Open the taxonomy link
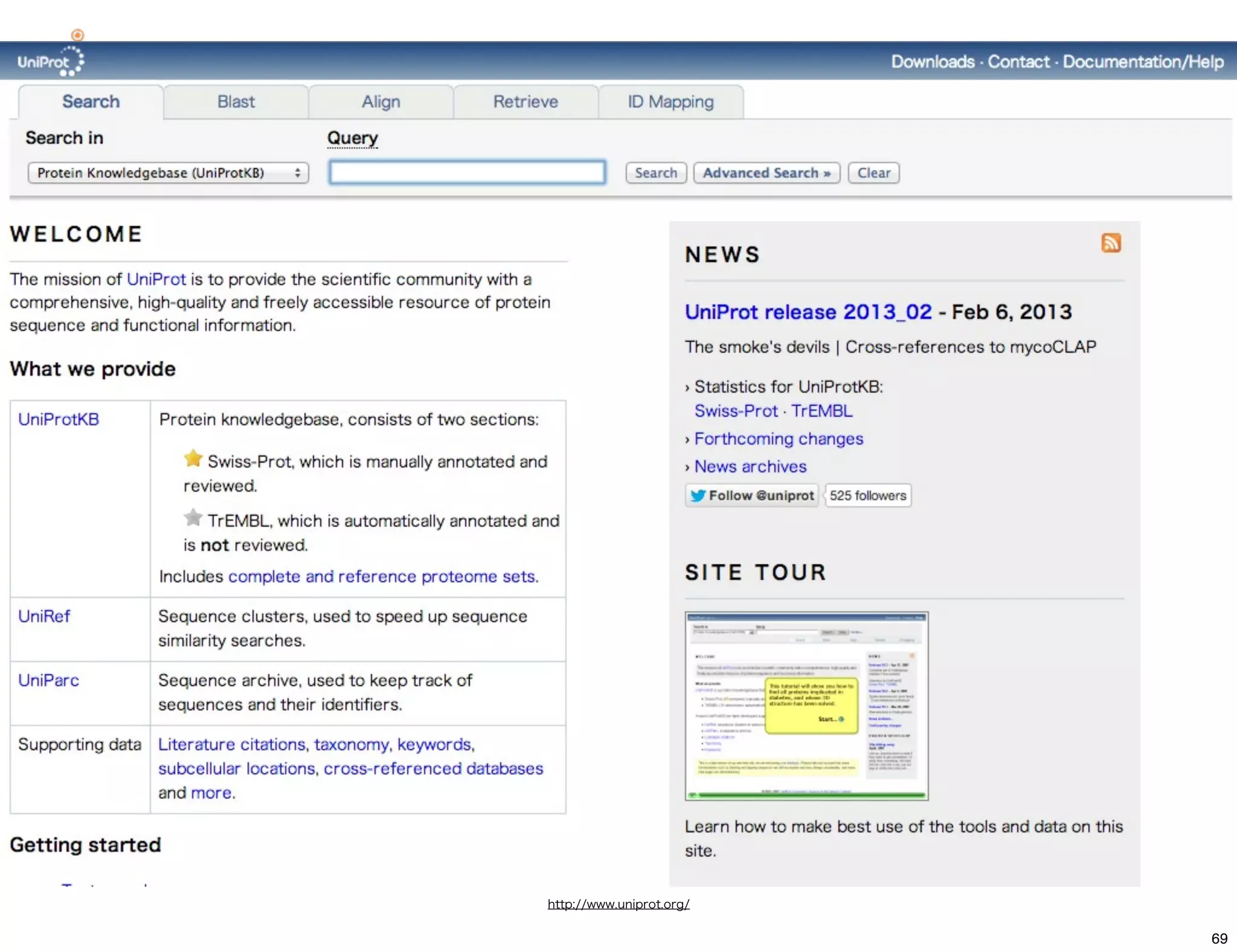Image resolution: width=1237 pixels, height=952 pixels. [351, 744]
